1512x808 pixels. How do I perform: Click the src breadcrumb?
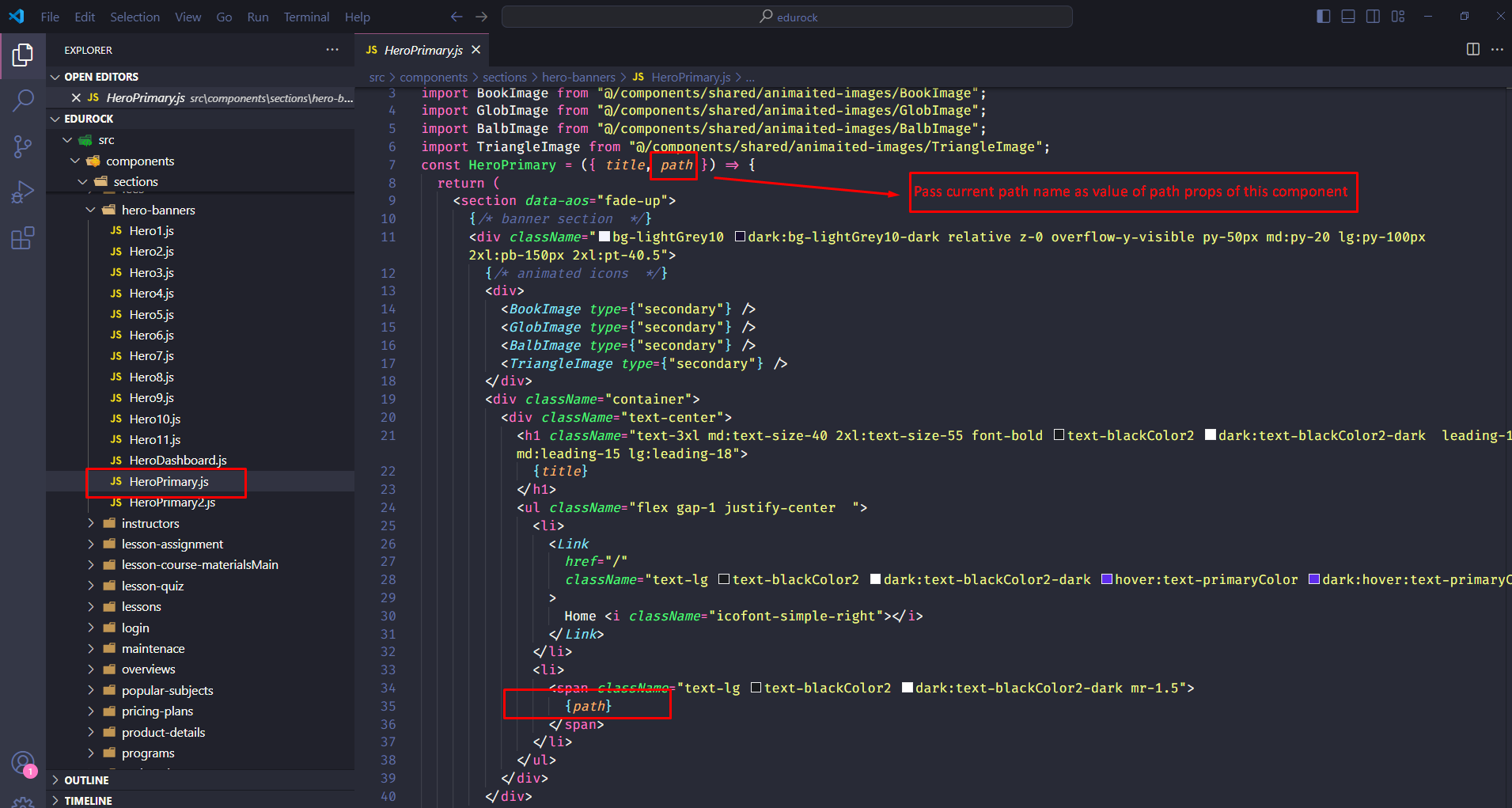(x=377, y=77)
